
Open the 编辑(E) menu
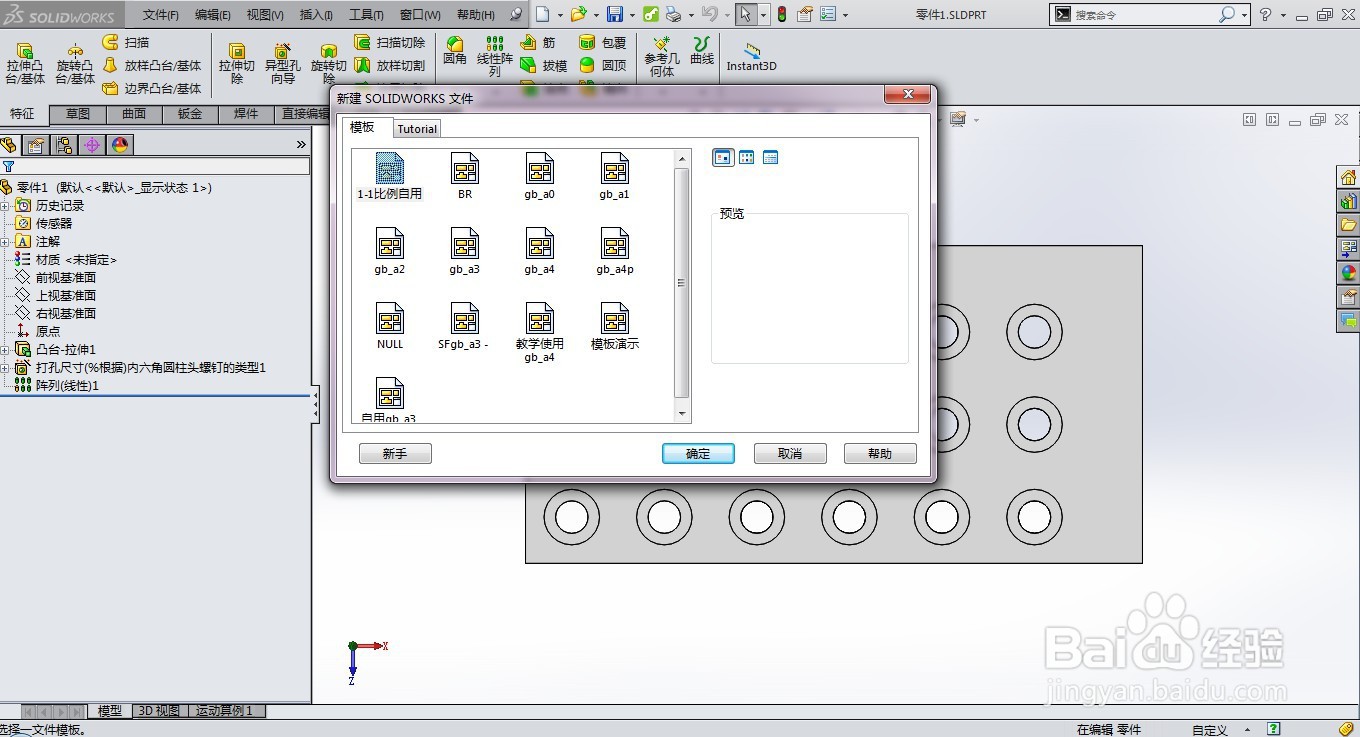(213, 15)
